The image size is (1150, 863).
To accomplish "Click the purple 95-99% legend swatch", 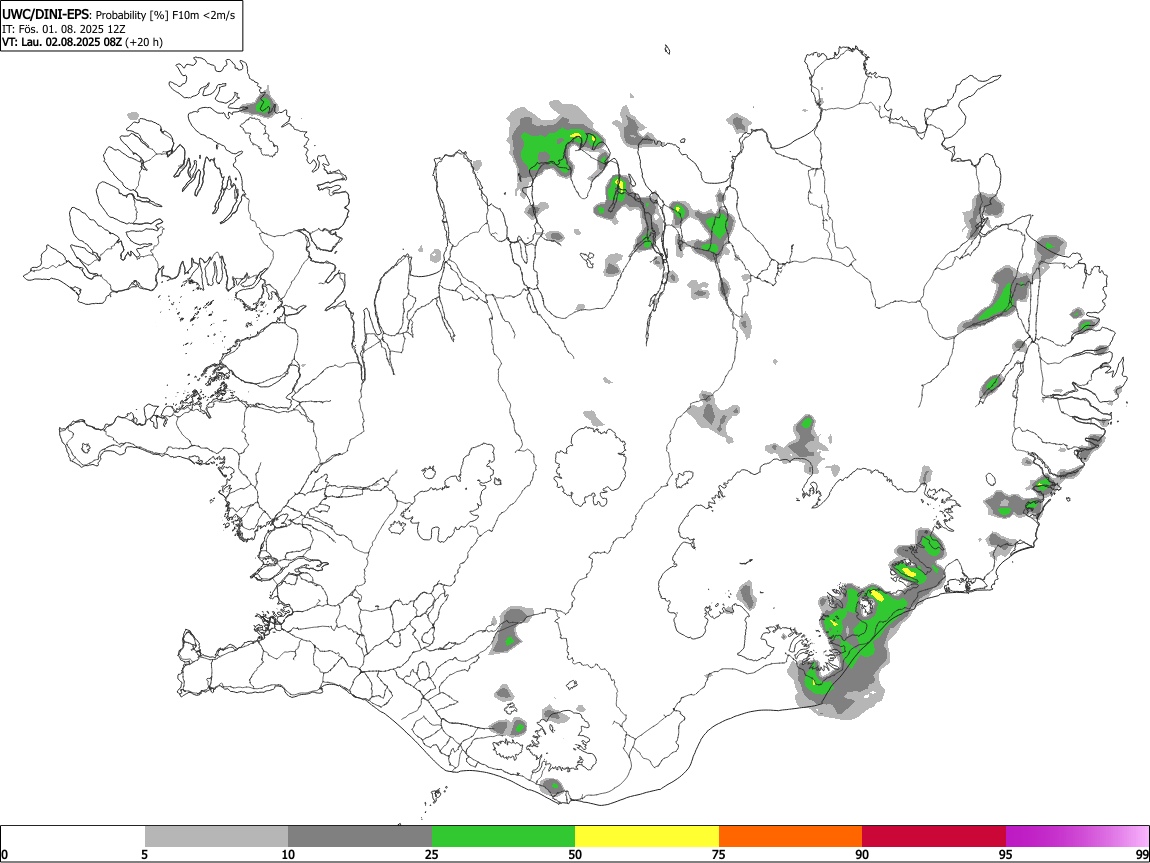I will pos(1077,836).
